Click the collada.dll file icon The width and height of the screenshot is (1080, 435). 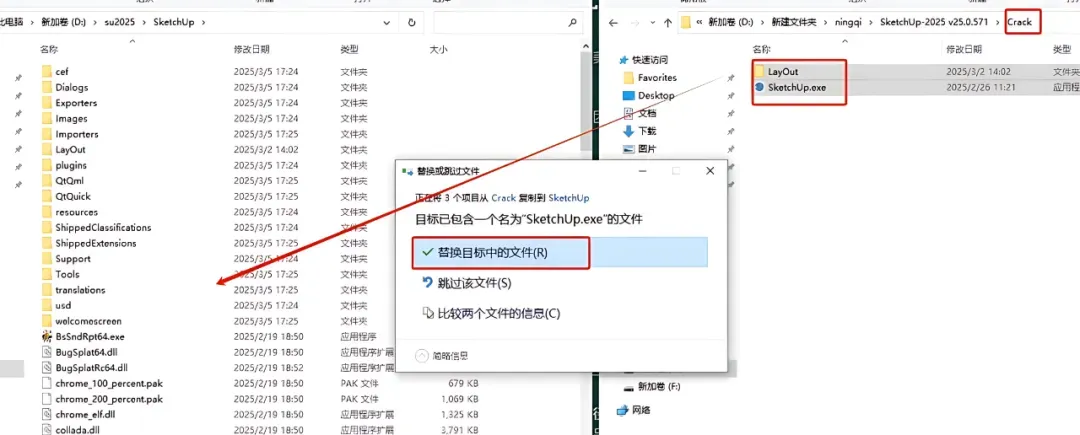[x=47, y=430]
